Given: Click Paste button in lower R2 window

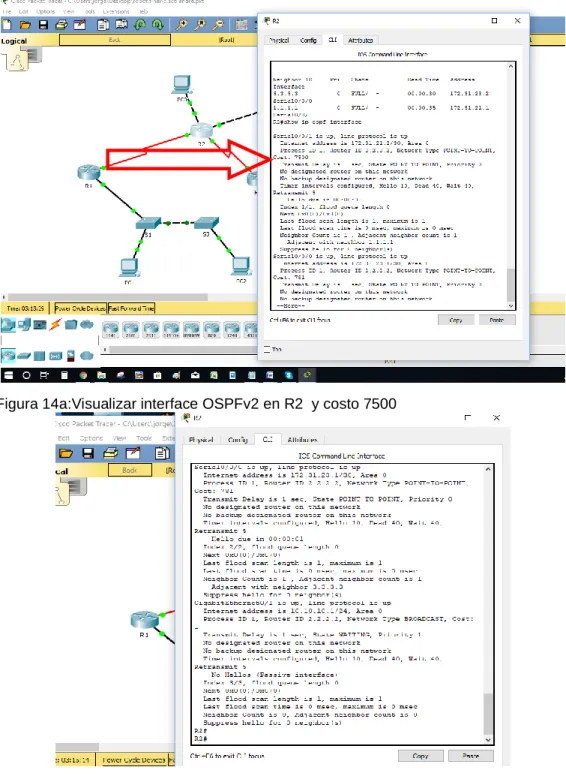Looking at the screenshot, I should point(471,756).
